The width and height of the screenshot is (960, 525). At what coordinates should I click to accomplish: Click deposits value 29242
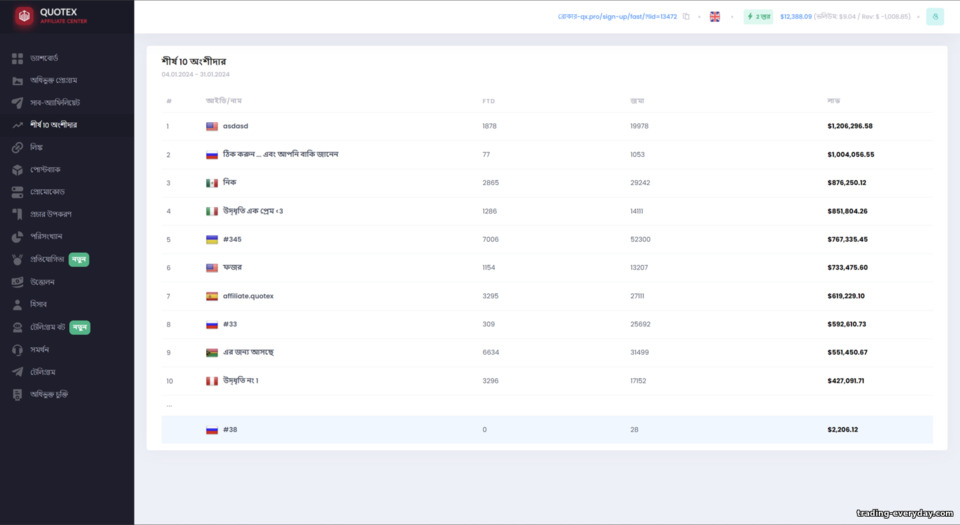(x=640, y=183)
